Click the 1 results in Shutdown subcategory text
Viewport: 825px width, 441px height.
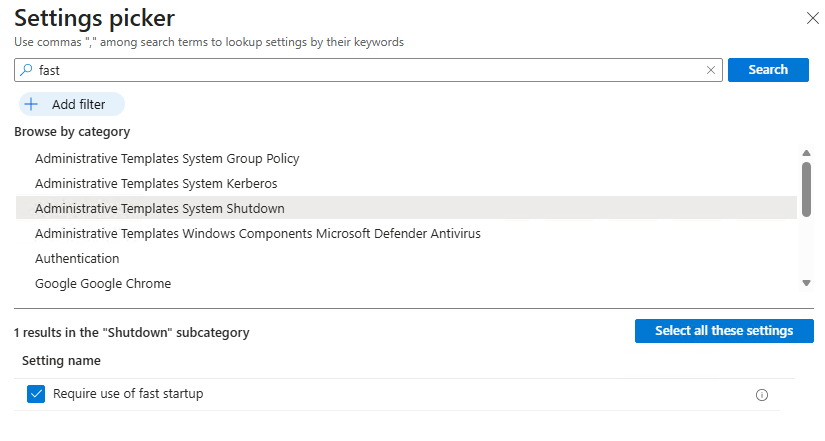[x=132, y=333]
